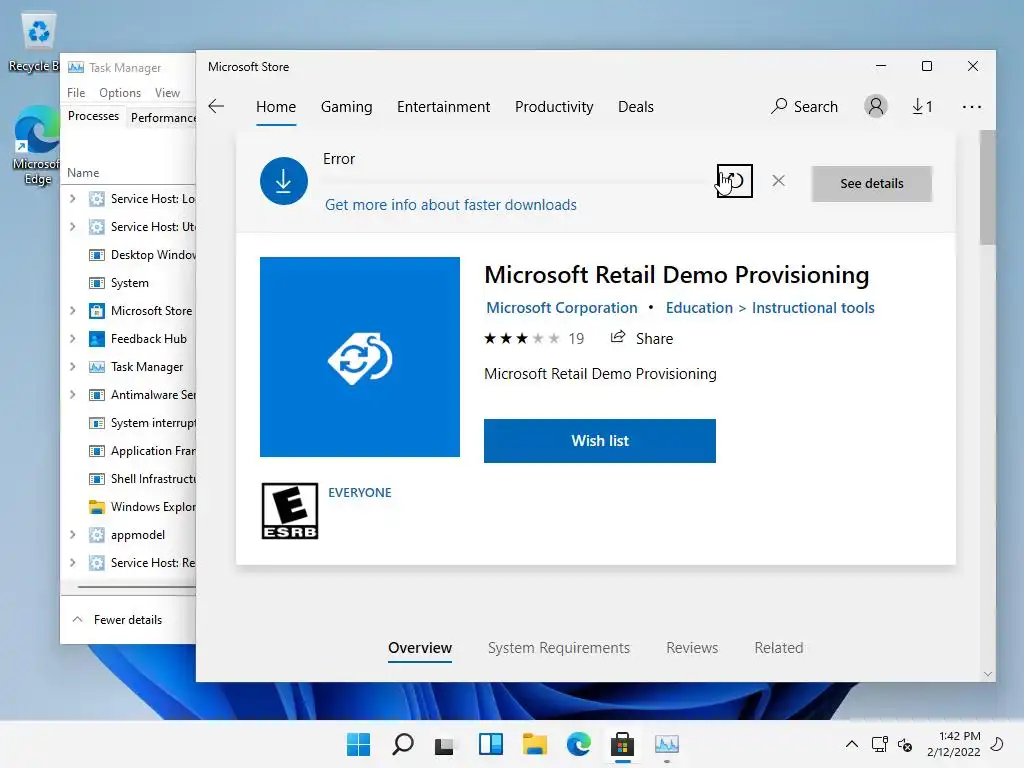Click the network tray icon
The image size is (1024, 768).
(880, 744)
